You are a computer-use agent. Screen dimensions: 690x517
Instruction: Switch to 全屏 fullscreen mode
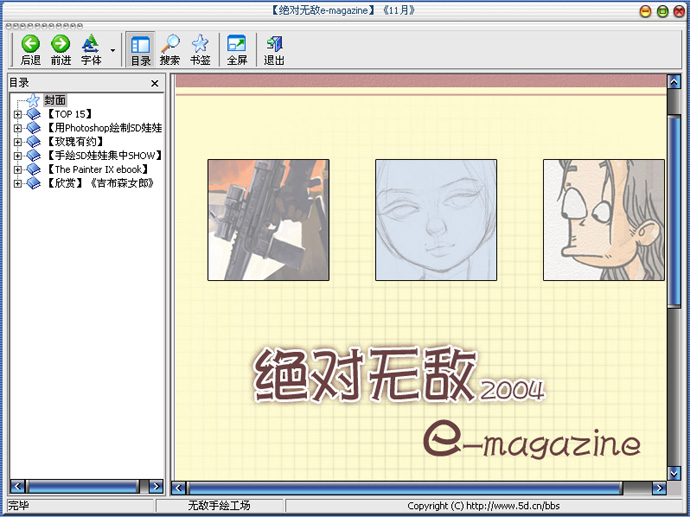point(237,50)
